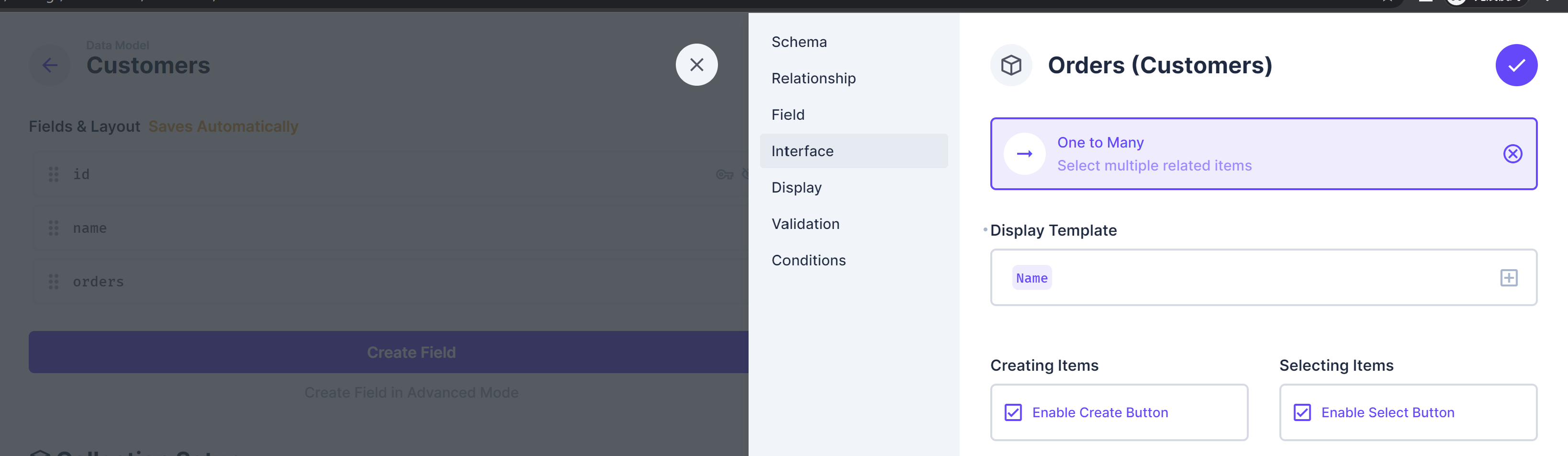Switch to the Schema tab
The image size is (1568, 456).
click(799, 41)
